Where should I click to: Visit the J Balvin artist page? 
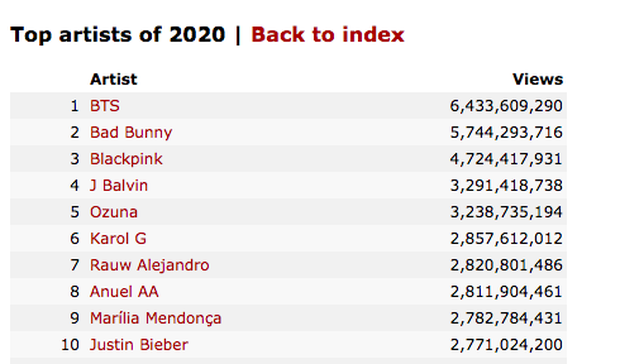click(x=119, y=185)
